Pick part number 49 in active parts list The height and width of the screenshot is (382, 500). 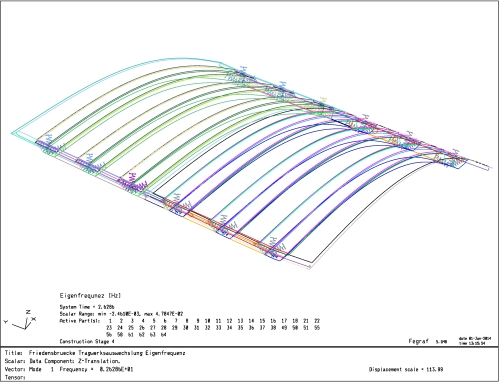click(x=284, y=328)
